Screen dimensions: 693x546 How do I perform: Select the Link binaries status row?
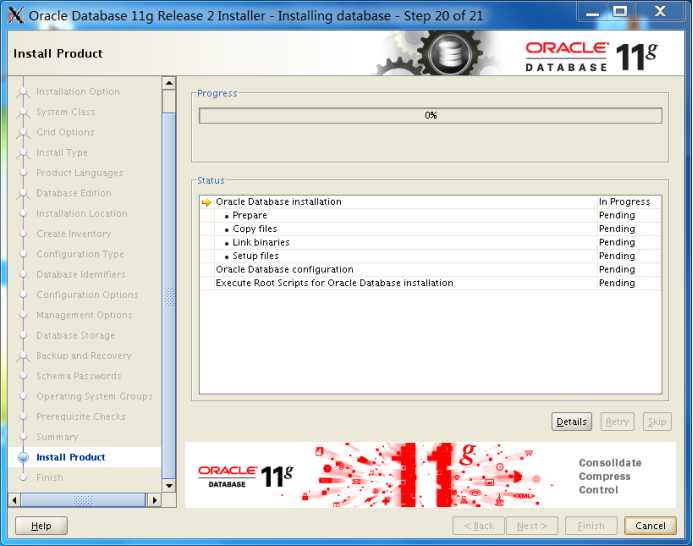click(x=430, y=242)
